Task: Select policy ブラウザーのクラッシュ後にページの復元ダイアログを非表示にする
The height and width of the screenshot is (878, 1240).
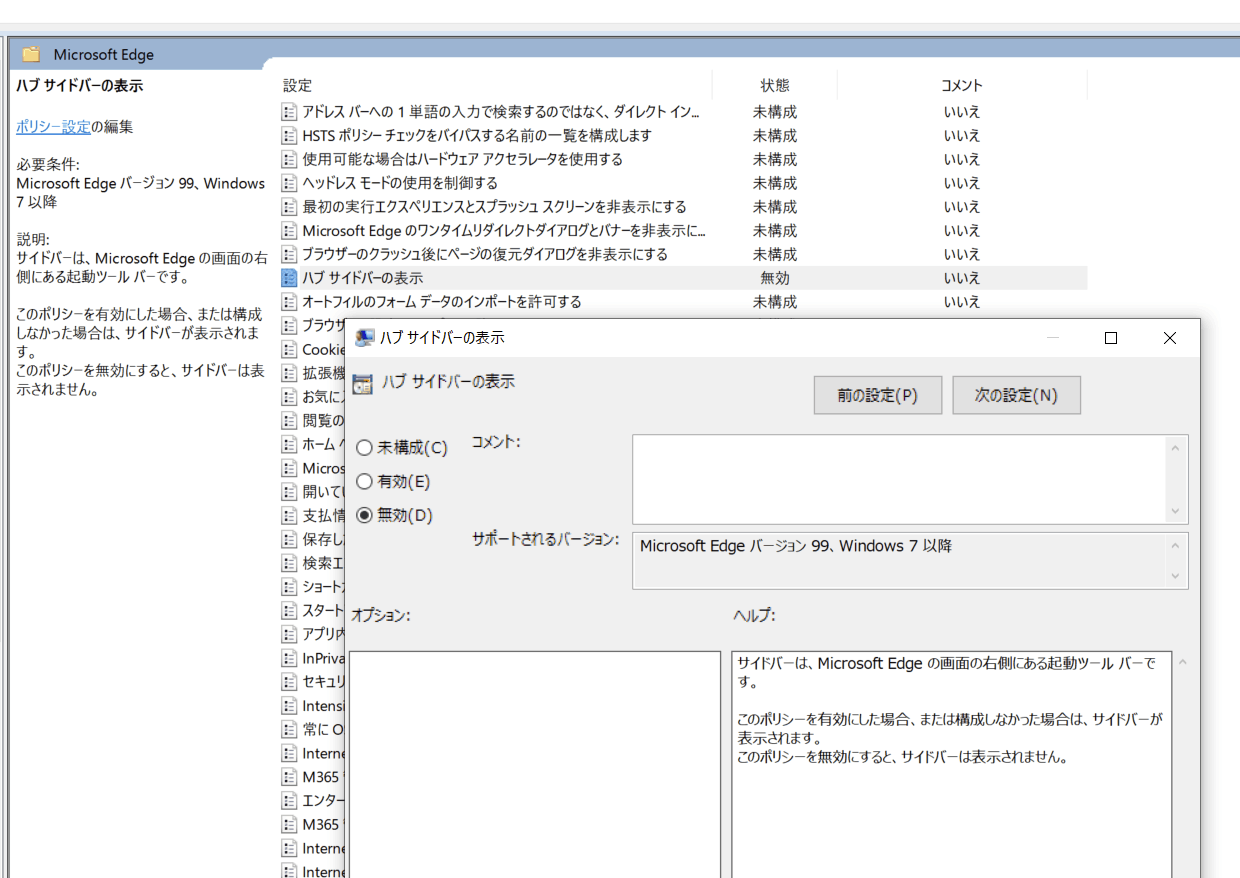Action: click(x=485, y=254)
